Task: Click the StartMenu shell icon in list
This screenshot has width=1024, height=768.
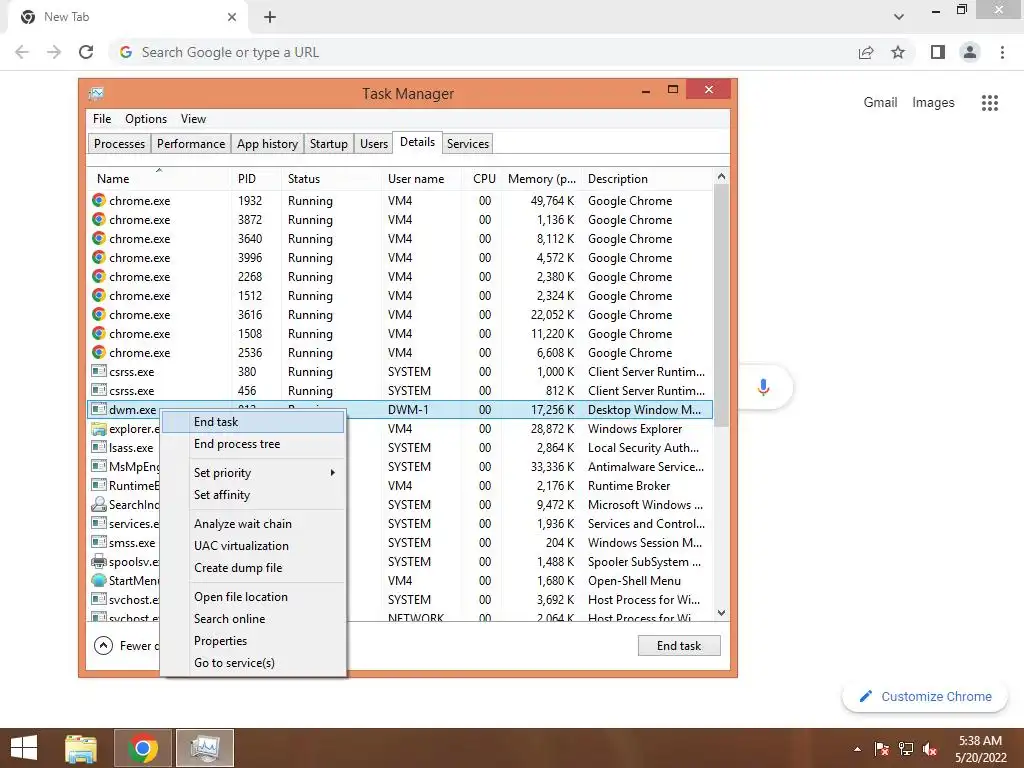Action: (x=99, y=581)
